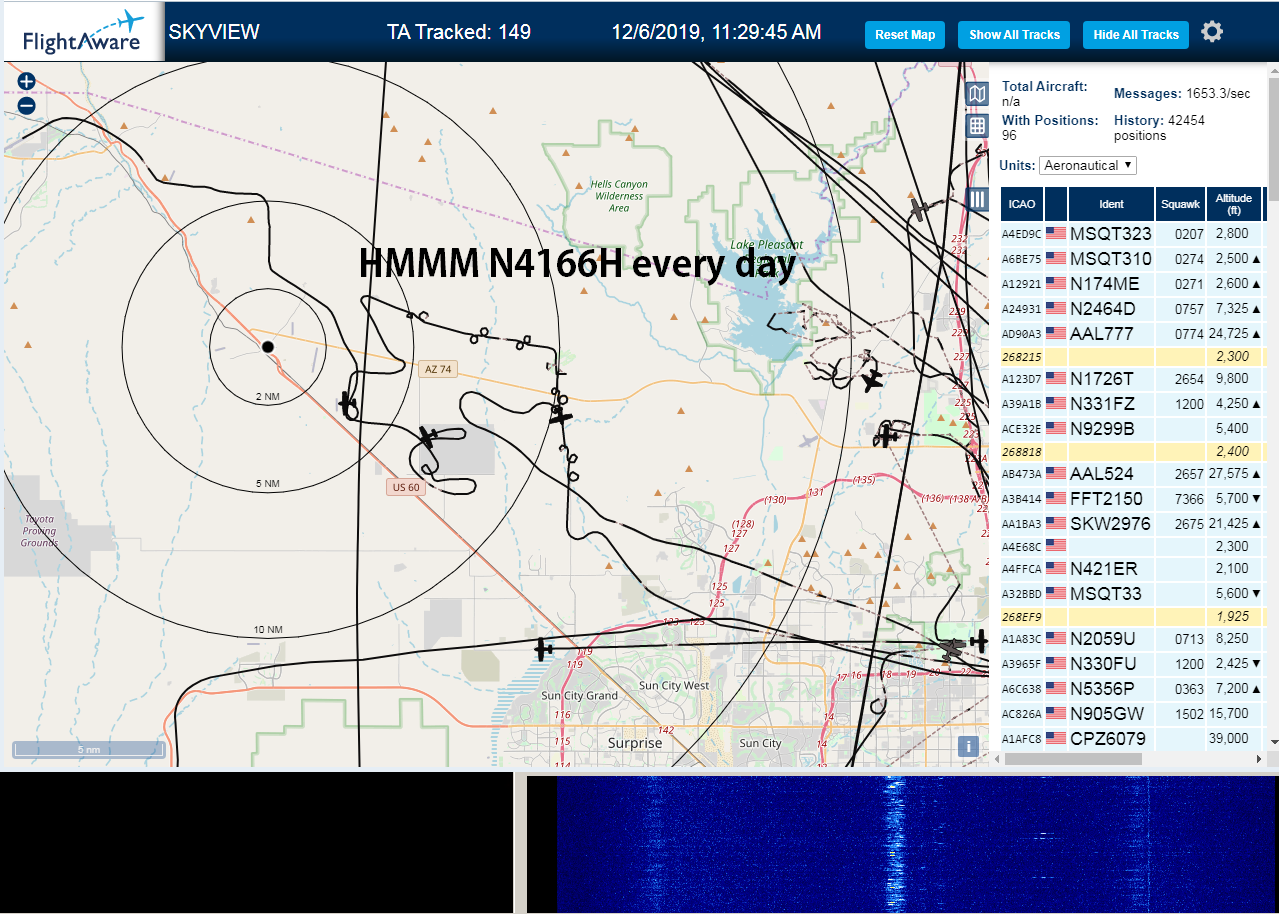Select the highlighted 268818 row
Image resolution: width=1279 pixels, height=915 pixels.
coord(1132,451)
